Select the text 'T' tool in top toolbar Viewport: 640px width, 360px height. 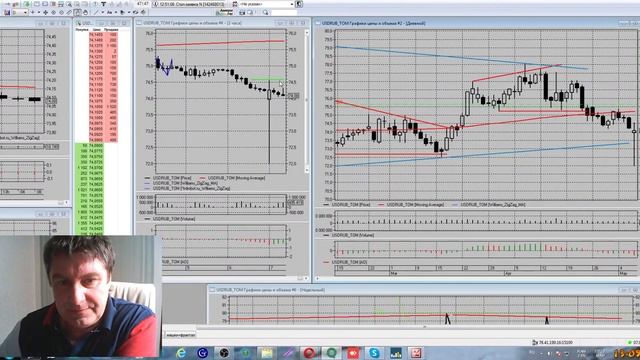click(103, 4)
